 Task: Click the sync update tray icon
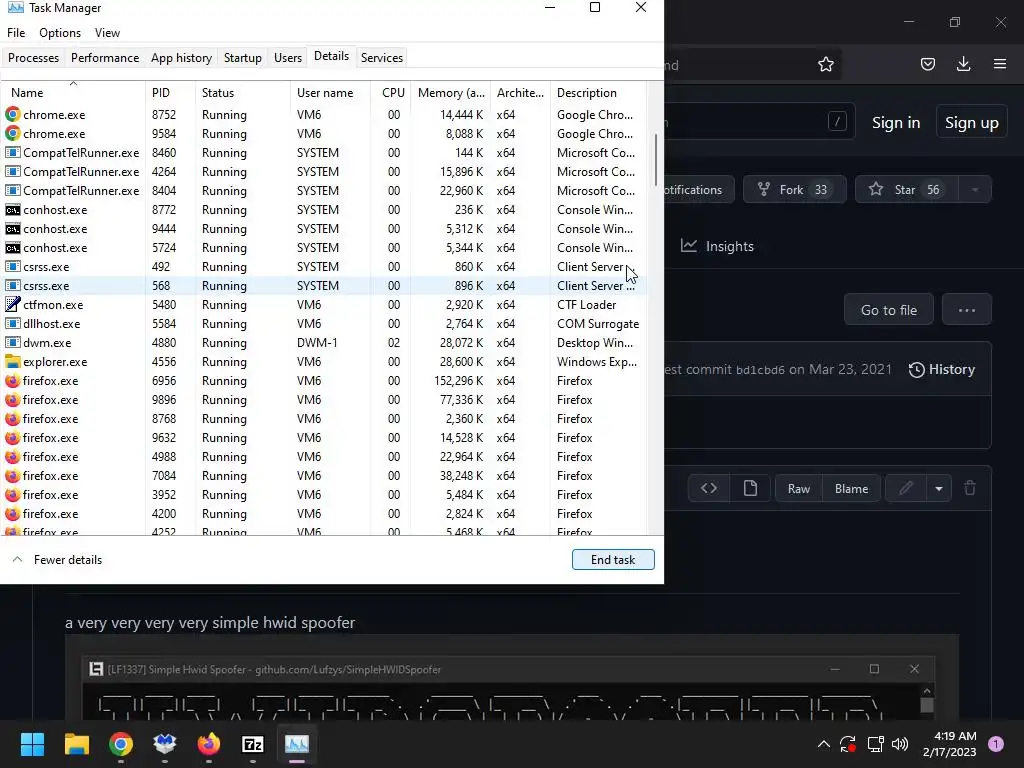click(848, 744)
